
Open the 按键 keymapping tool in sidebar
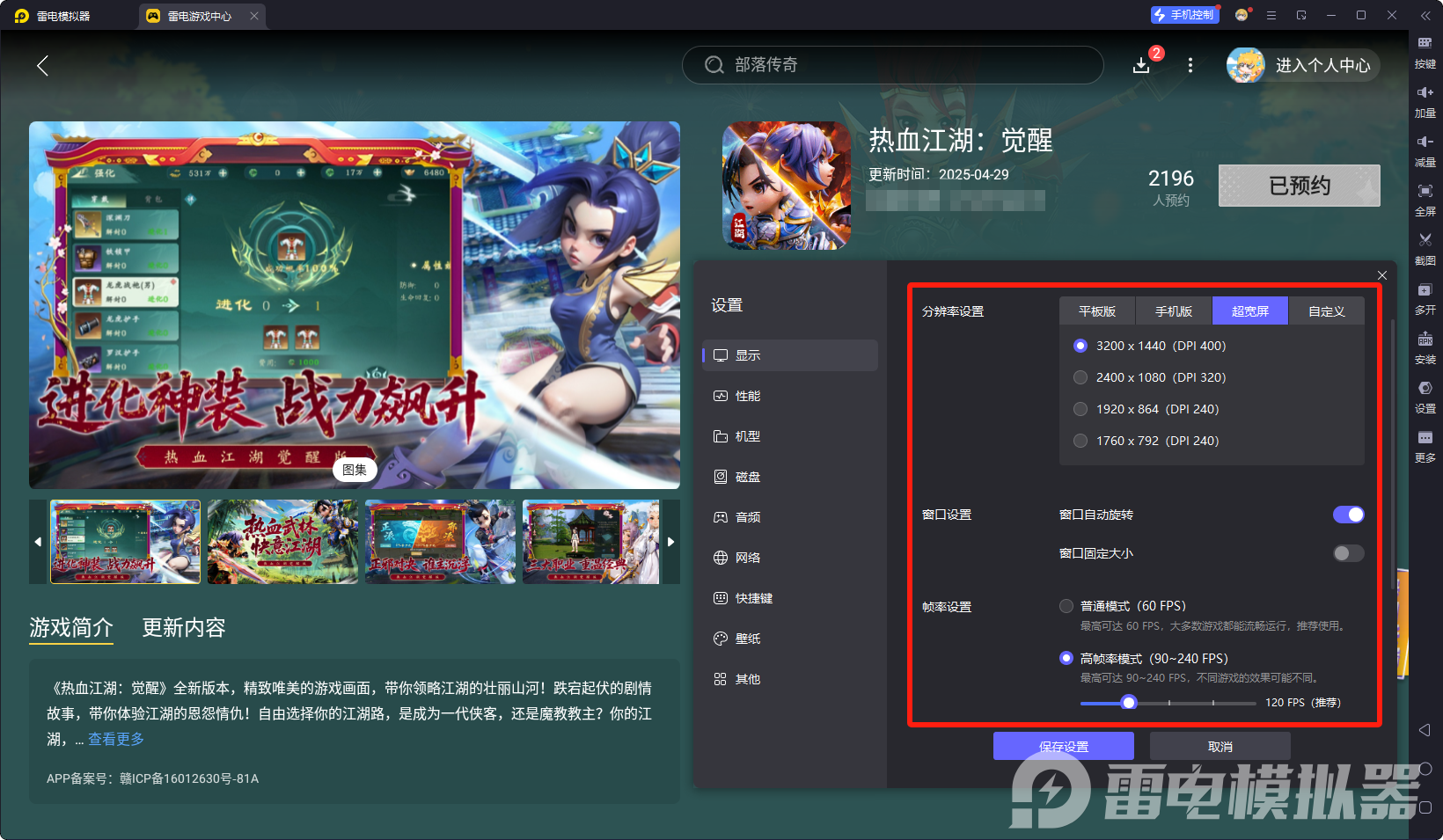[1425, 52]
